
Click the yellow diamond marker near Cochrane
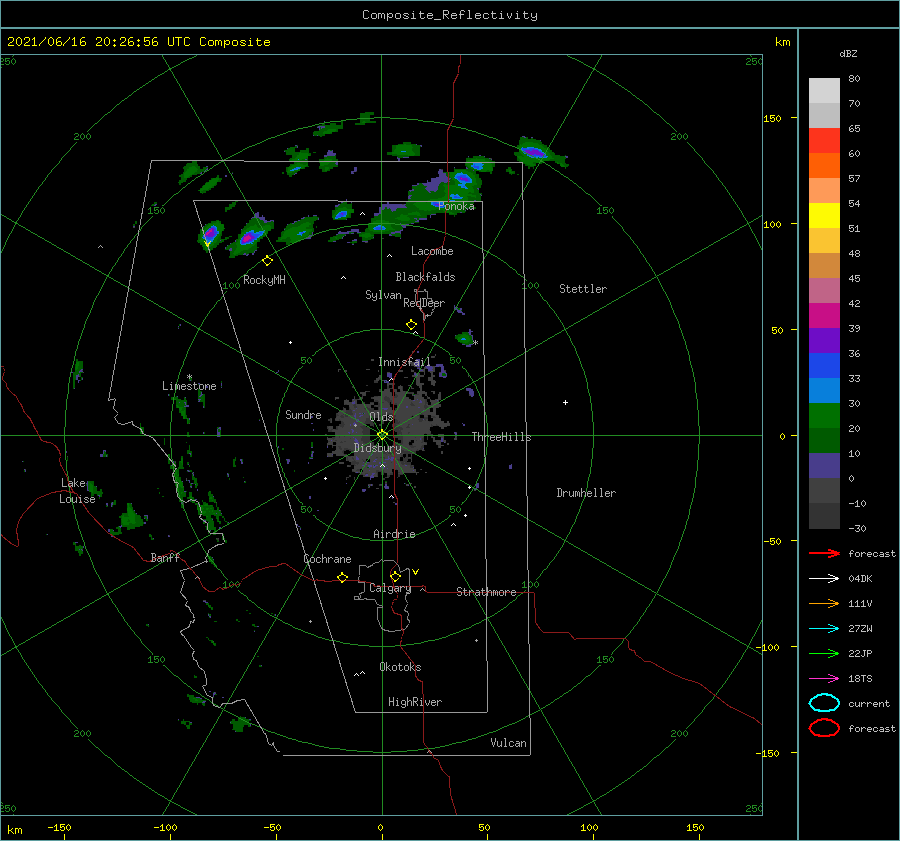point(343,577)
